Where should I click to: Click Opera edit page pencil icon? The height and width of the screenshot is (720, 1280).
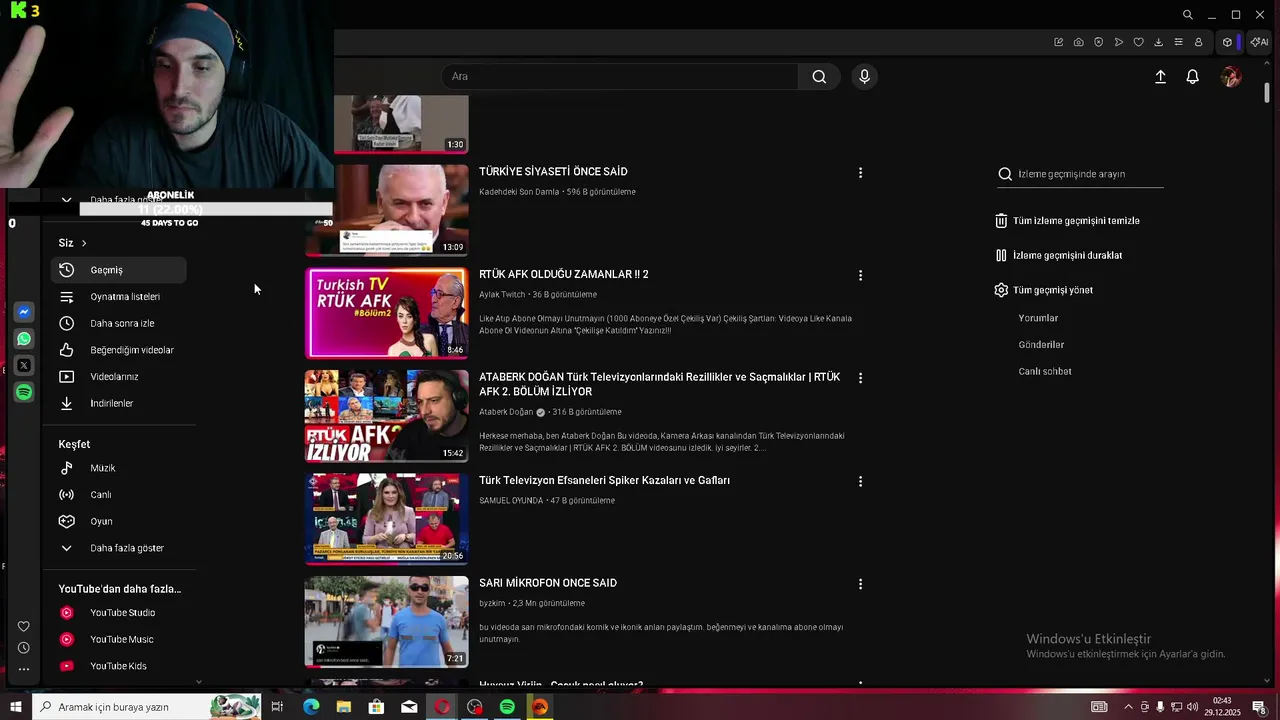tap(1058, 42)
